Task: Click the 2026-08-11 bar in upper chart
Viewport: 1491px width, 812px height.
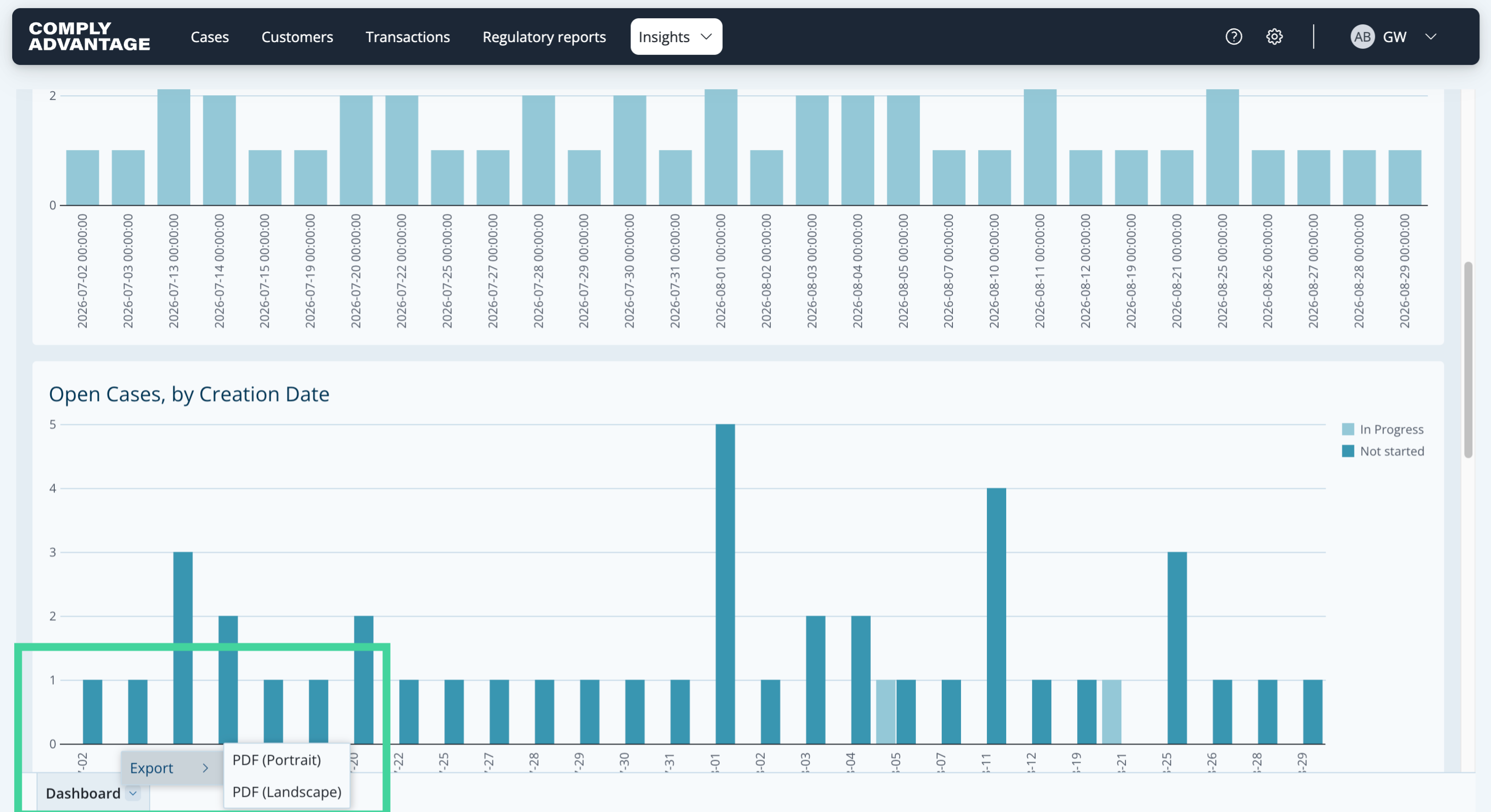Action: 1040,147
